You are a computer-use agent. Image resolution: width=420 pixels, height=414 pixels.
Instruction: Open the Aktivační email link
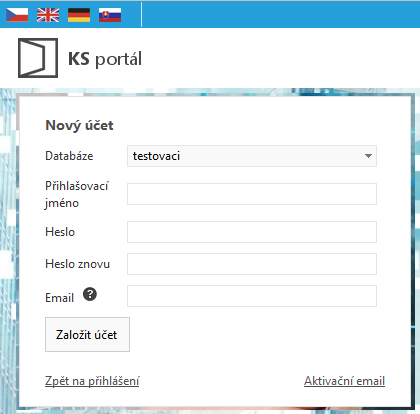344,381
